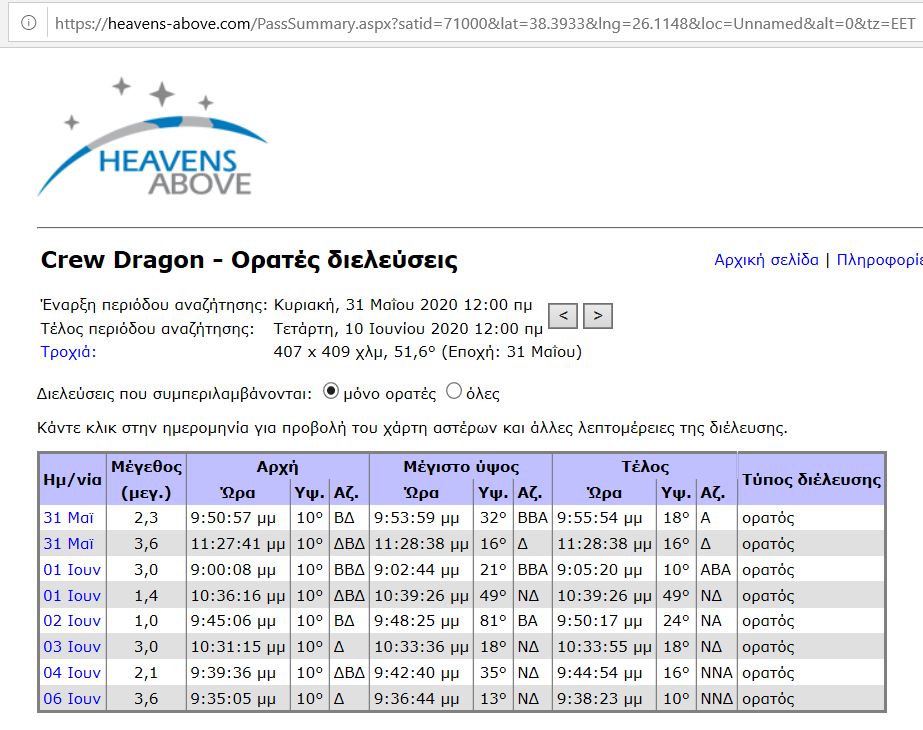Image resolution: width=923 pixels, height=730 pixels.
Task: Select the 'μόνο ορατές' radio button
Action: [x=332, y=392]
